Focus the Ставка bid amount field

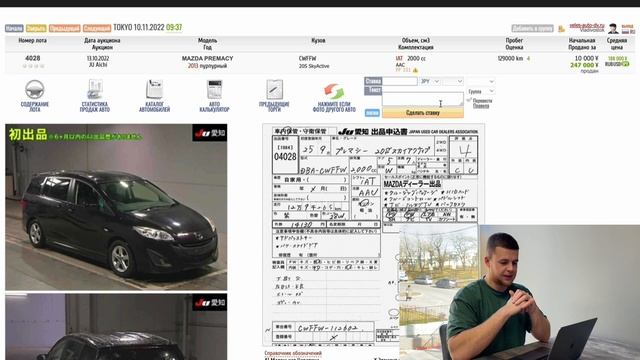click(x=399, y=81)
